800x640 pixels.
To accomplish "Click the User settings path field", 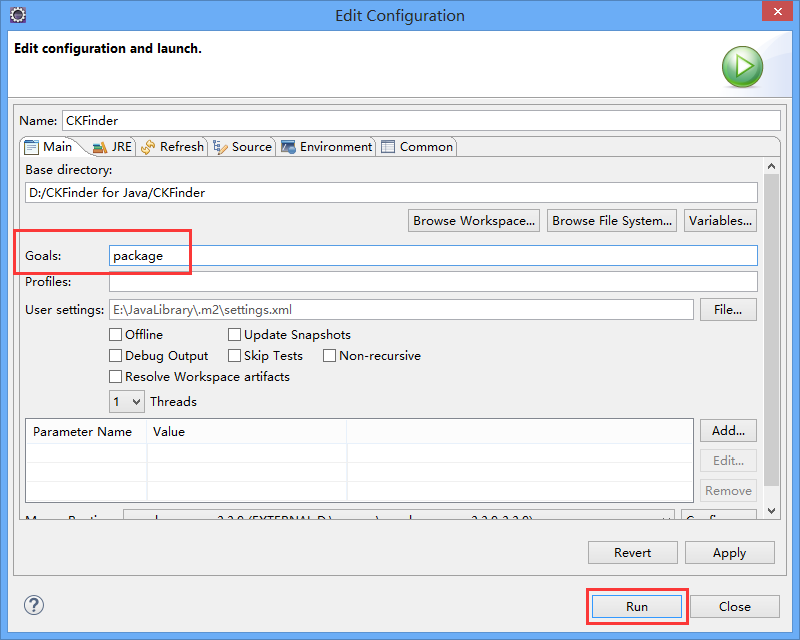I will 401,310.
